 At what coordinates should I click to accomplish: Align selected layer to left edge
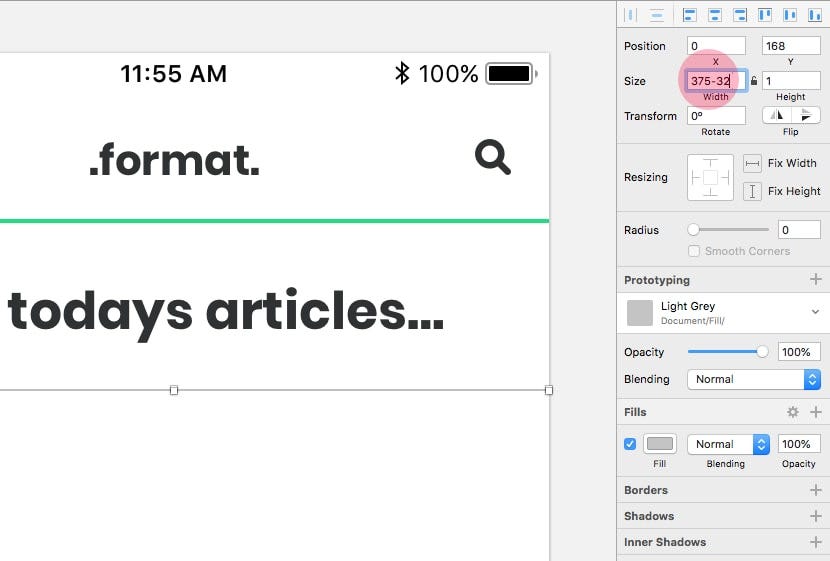(689, 15)
